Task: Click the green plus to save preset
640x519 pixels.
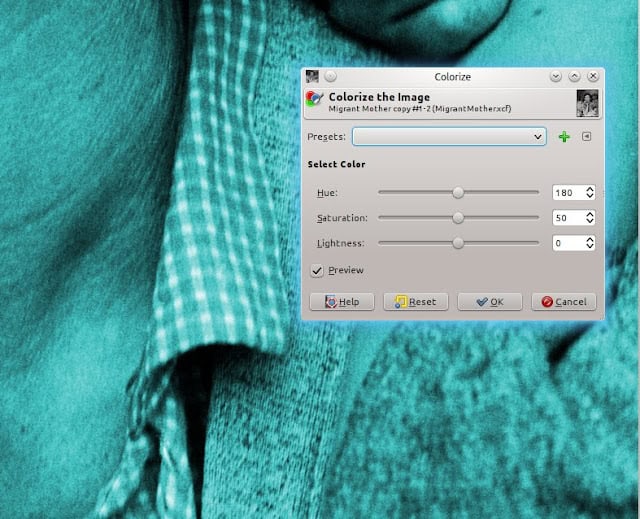Action: click(564, 137)
